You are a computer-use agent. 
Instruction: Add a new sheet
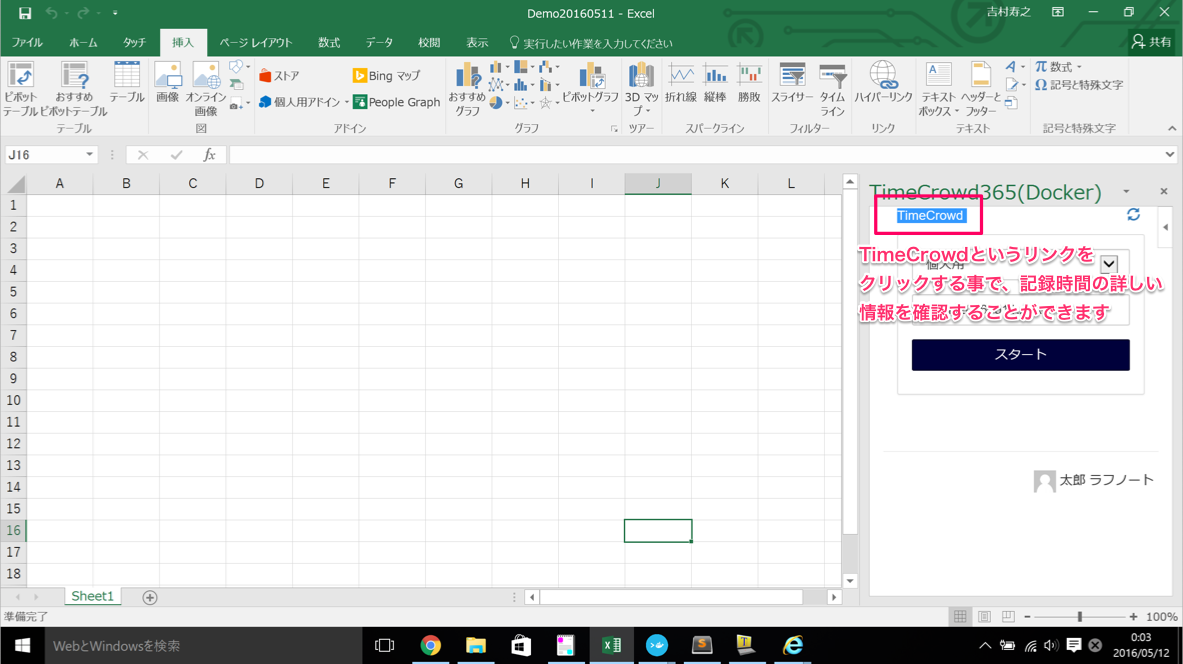click(x=149, y=598)
